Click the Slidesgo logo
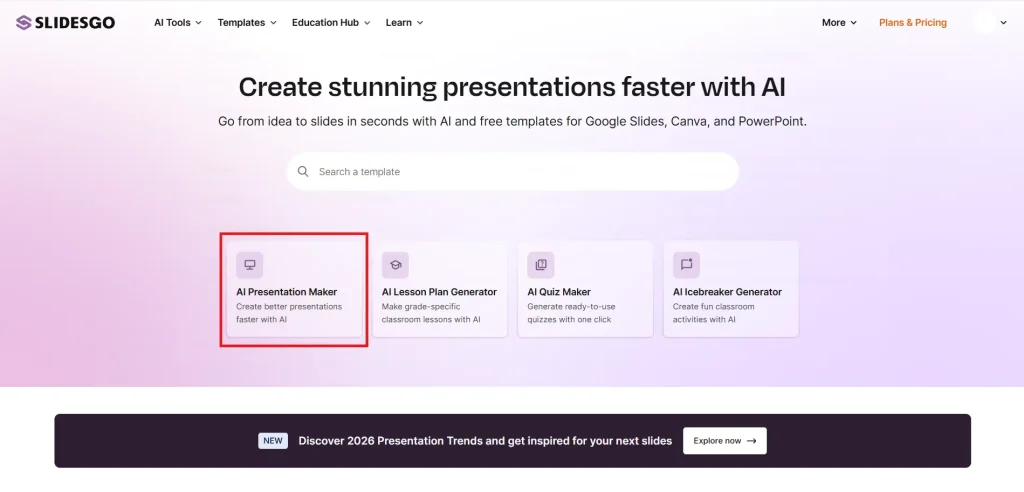Screen dimensions: 1024x492 (65, 23)
